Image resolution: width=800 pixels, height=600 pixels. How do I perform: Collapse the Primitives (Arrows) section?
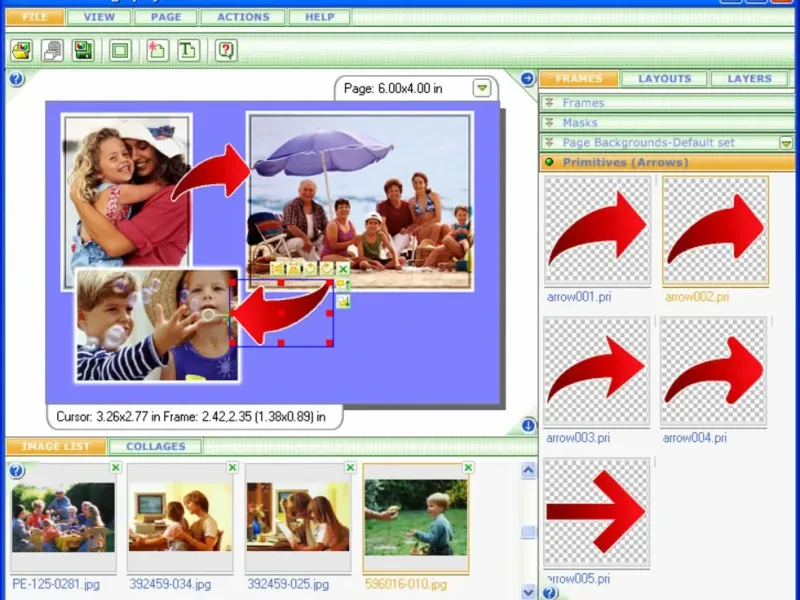pos(666,162)
